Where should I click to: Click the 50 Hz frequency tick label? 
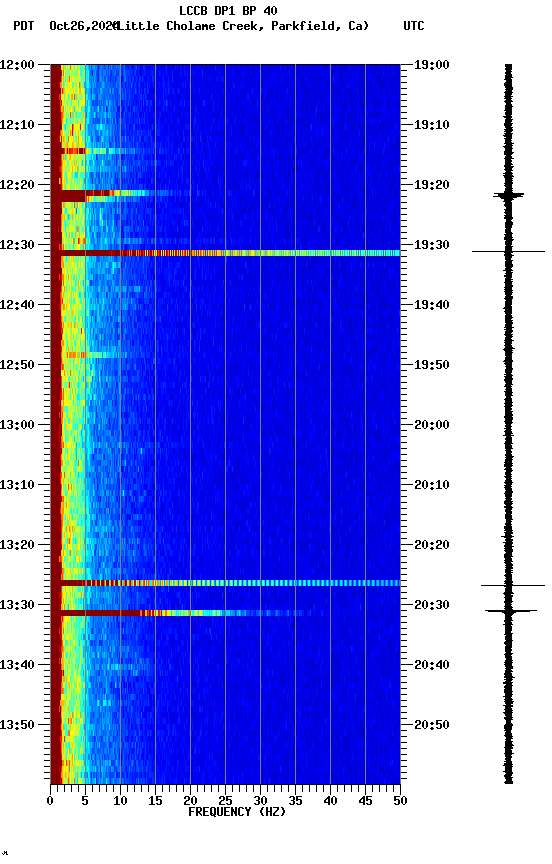click(400, 801)
